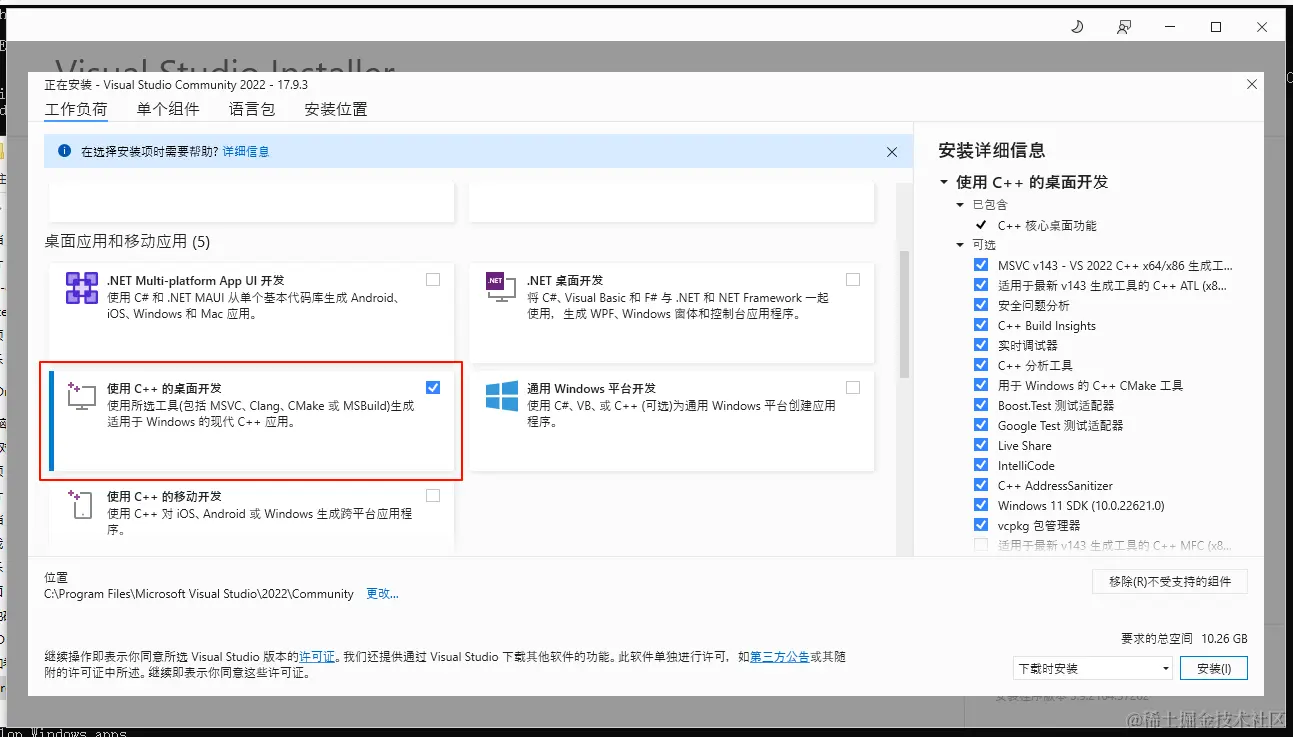Close the installer workload dialog

pos(1252,85)
